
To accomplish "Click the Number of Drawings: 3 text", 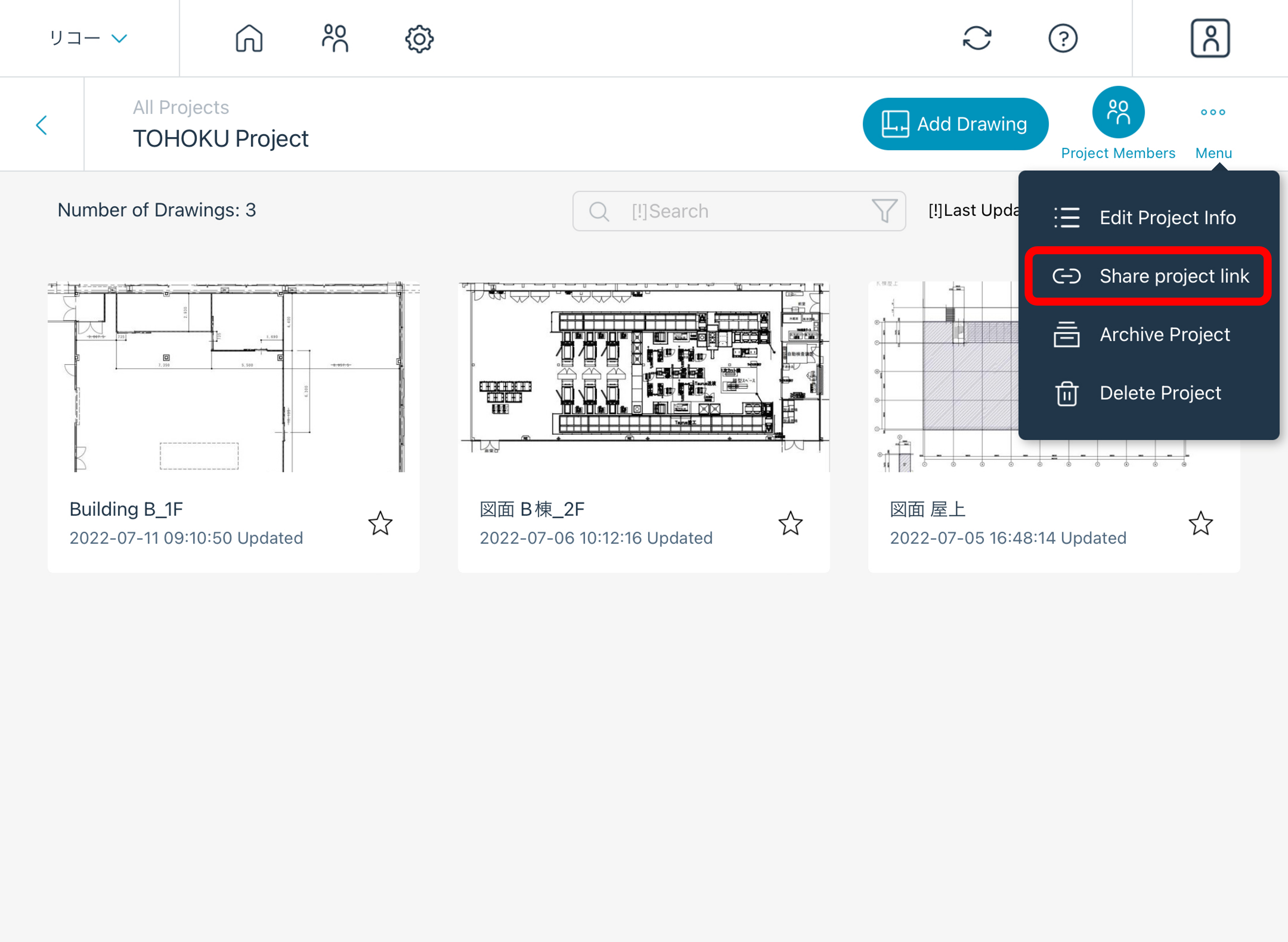I will click(x=157, y=210).
